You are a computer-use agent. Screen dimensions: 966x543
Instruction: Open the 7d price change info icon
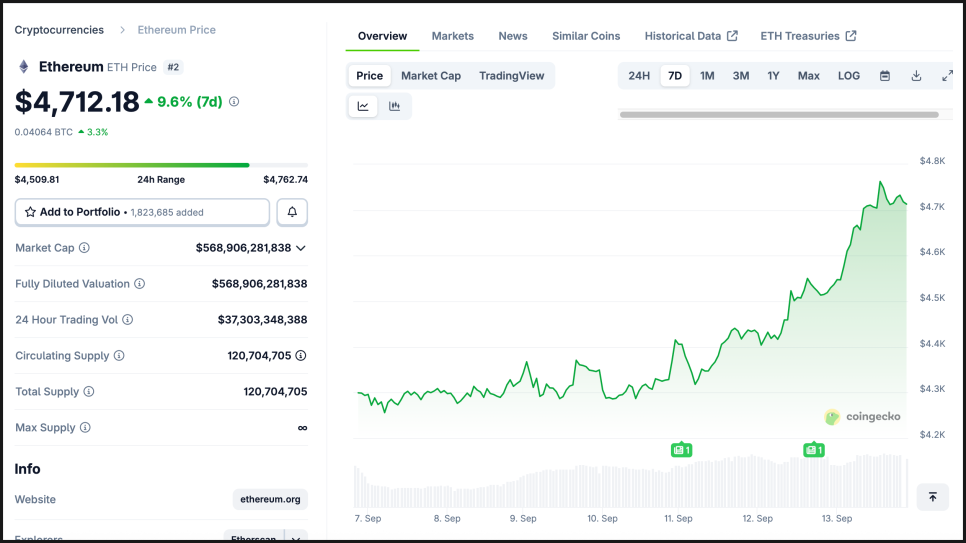[x=234, y=102]
